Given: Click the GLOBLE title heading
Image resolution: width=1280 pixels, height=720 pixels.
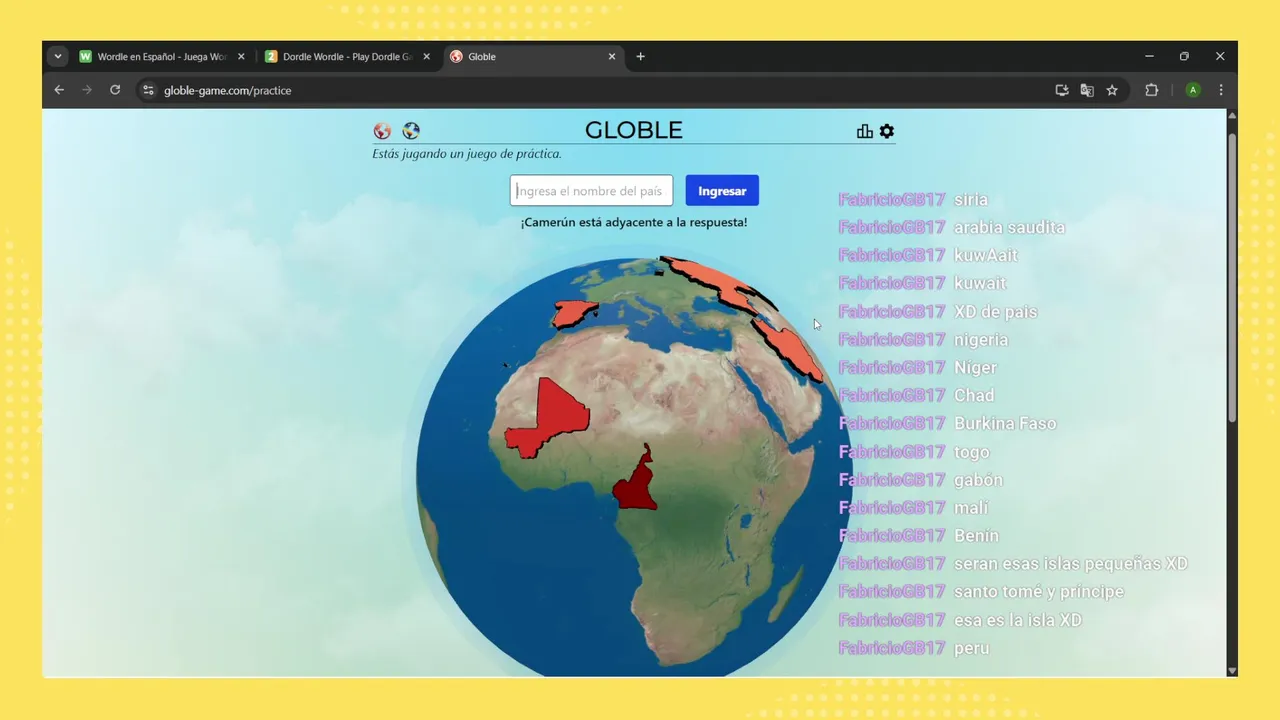Looking at the screenshot, I should tap(634, 130).
